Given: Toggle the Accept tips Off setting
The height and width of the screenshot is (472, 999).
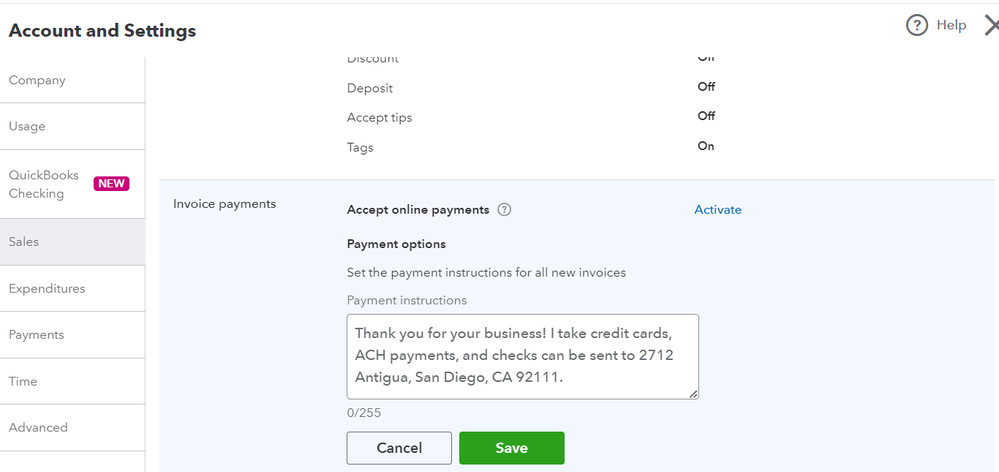Looking at the screenshot, I should click(x=706, y=116).
